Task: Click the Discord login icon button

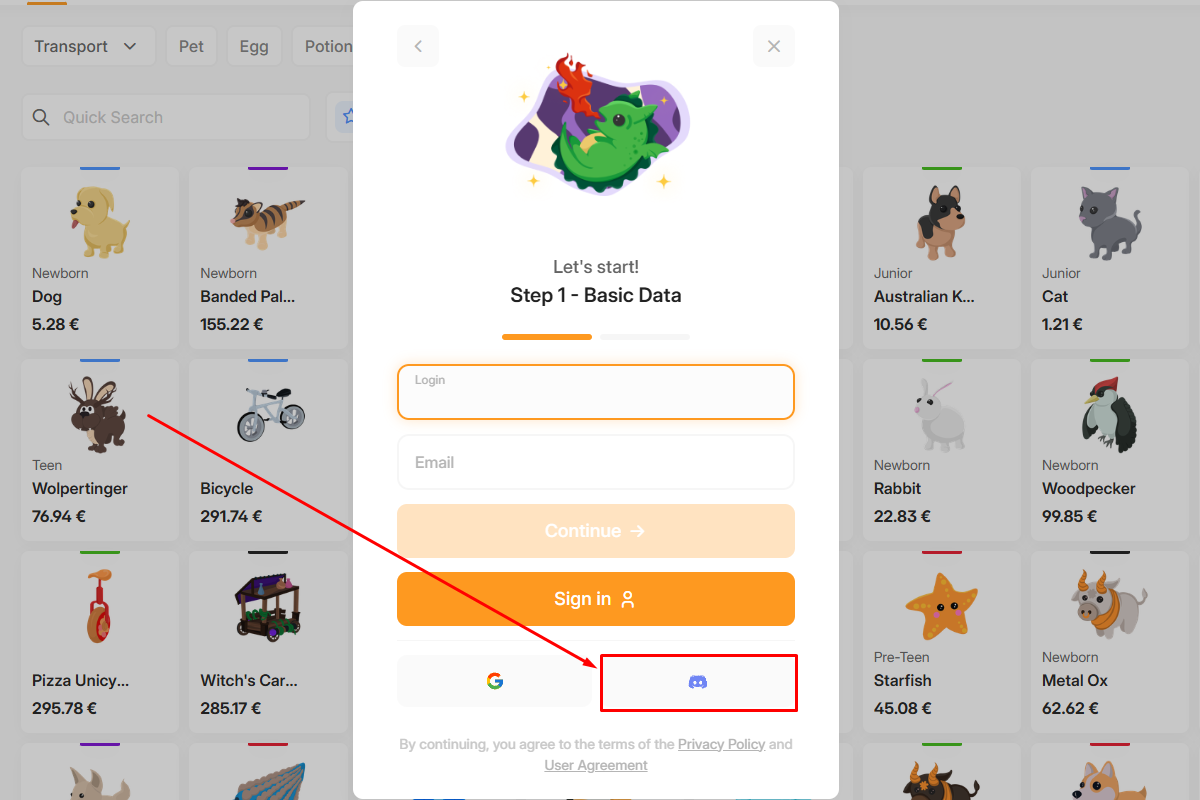Action: 698,682
